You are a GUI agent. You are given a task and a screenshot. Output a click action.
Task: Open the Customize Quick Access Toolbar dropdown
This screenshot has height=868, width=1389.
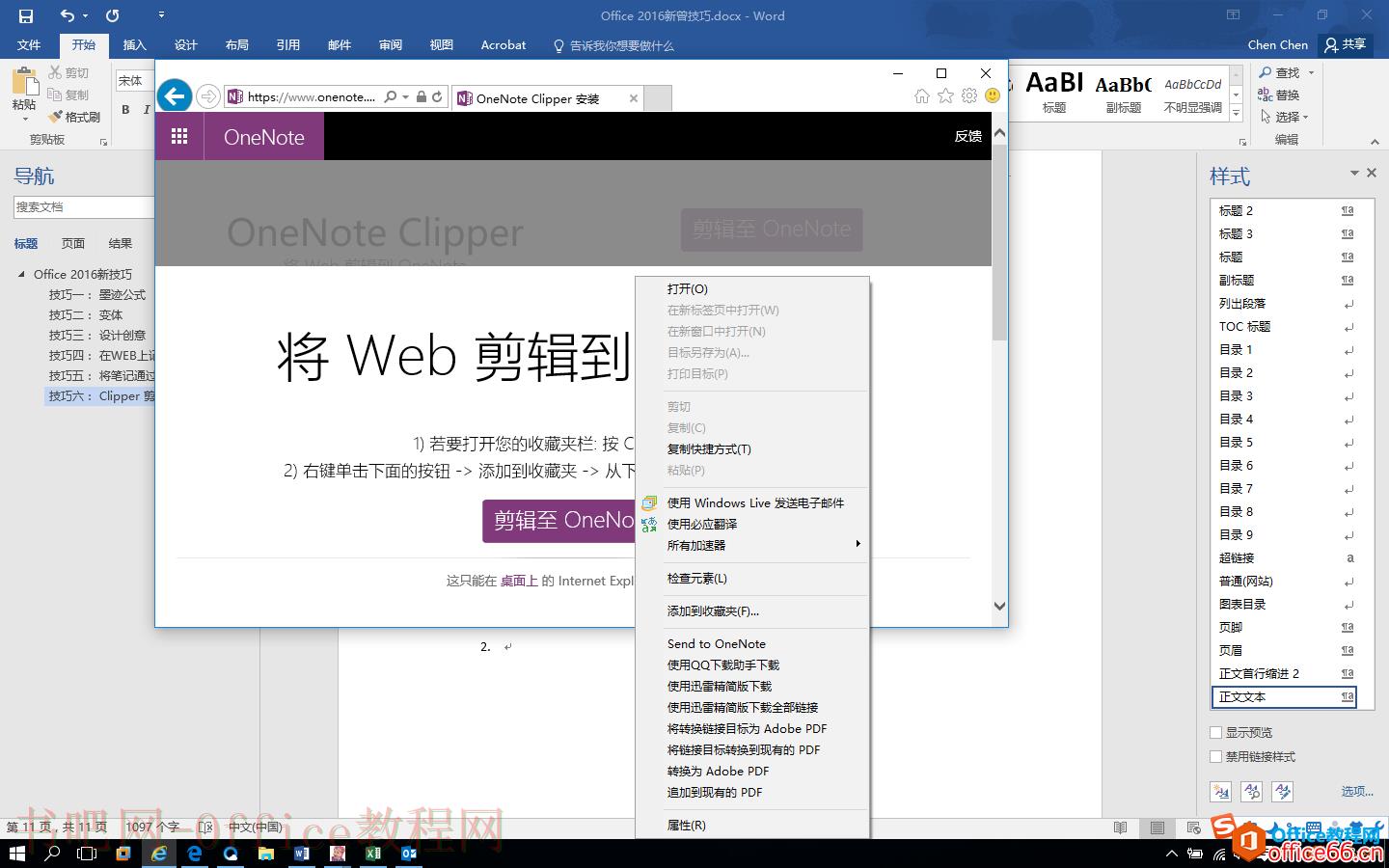[x=161, y=15]
